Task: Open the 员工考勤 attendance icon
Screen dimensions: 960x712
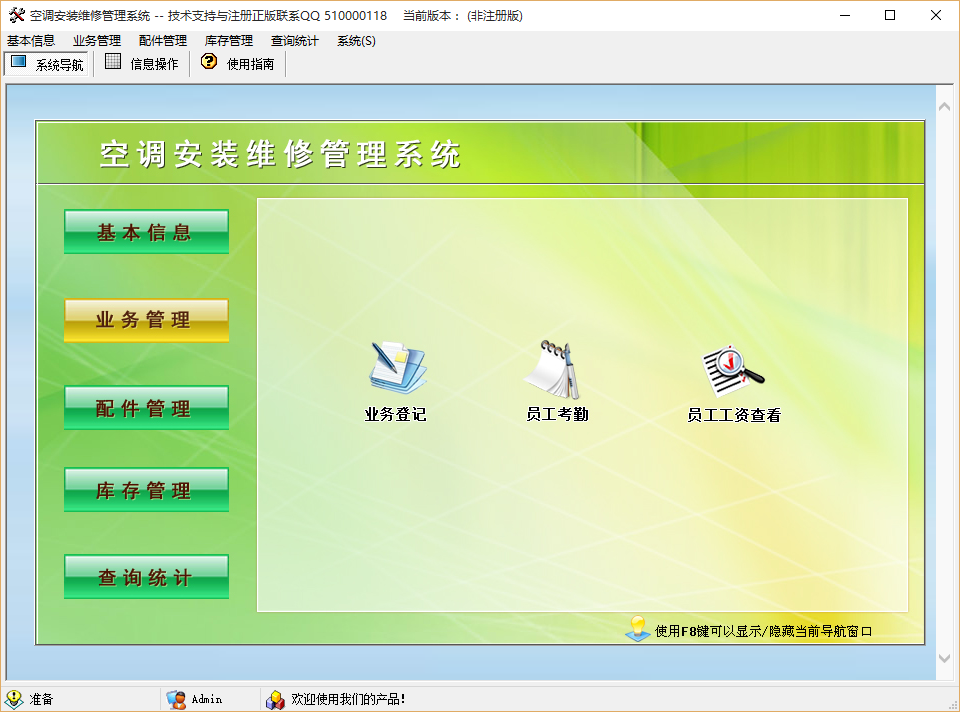Action: (556, 369)
